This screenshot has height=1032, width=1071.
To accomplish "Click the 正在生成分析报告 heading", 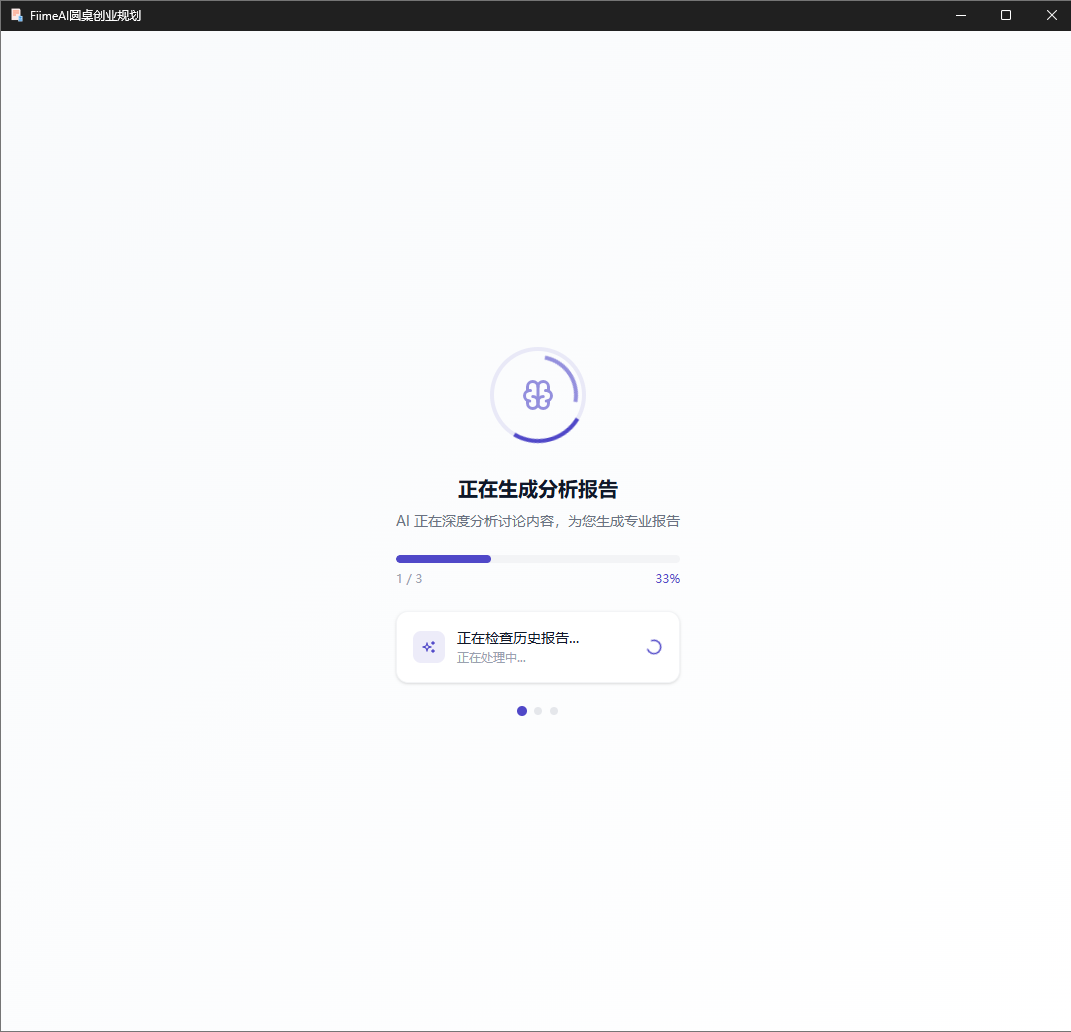I will (x=538, y=489).
